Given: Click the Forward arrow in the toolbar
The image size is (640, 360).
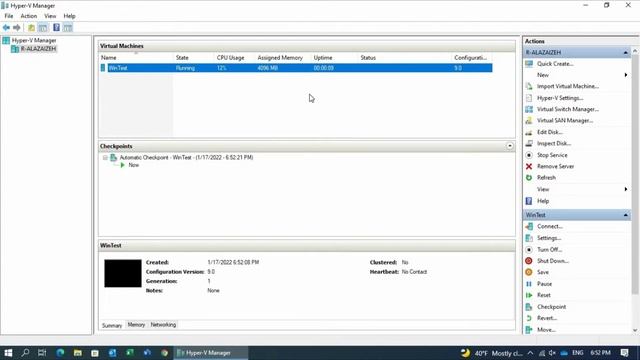Looking at the screenshot, I should 17,28.
